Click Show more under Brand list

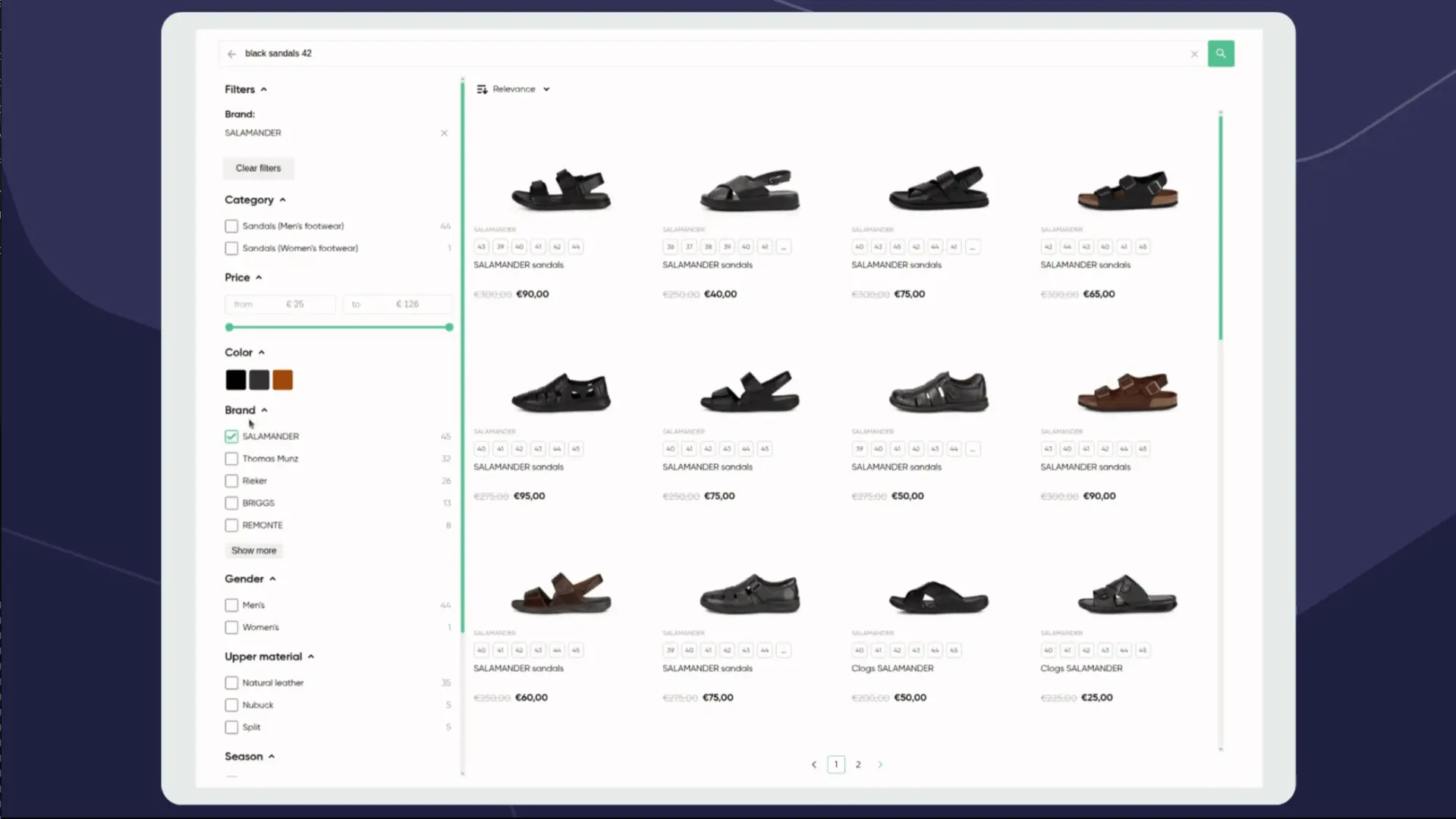[253, 551]
